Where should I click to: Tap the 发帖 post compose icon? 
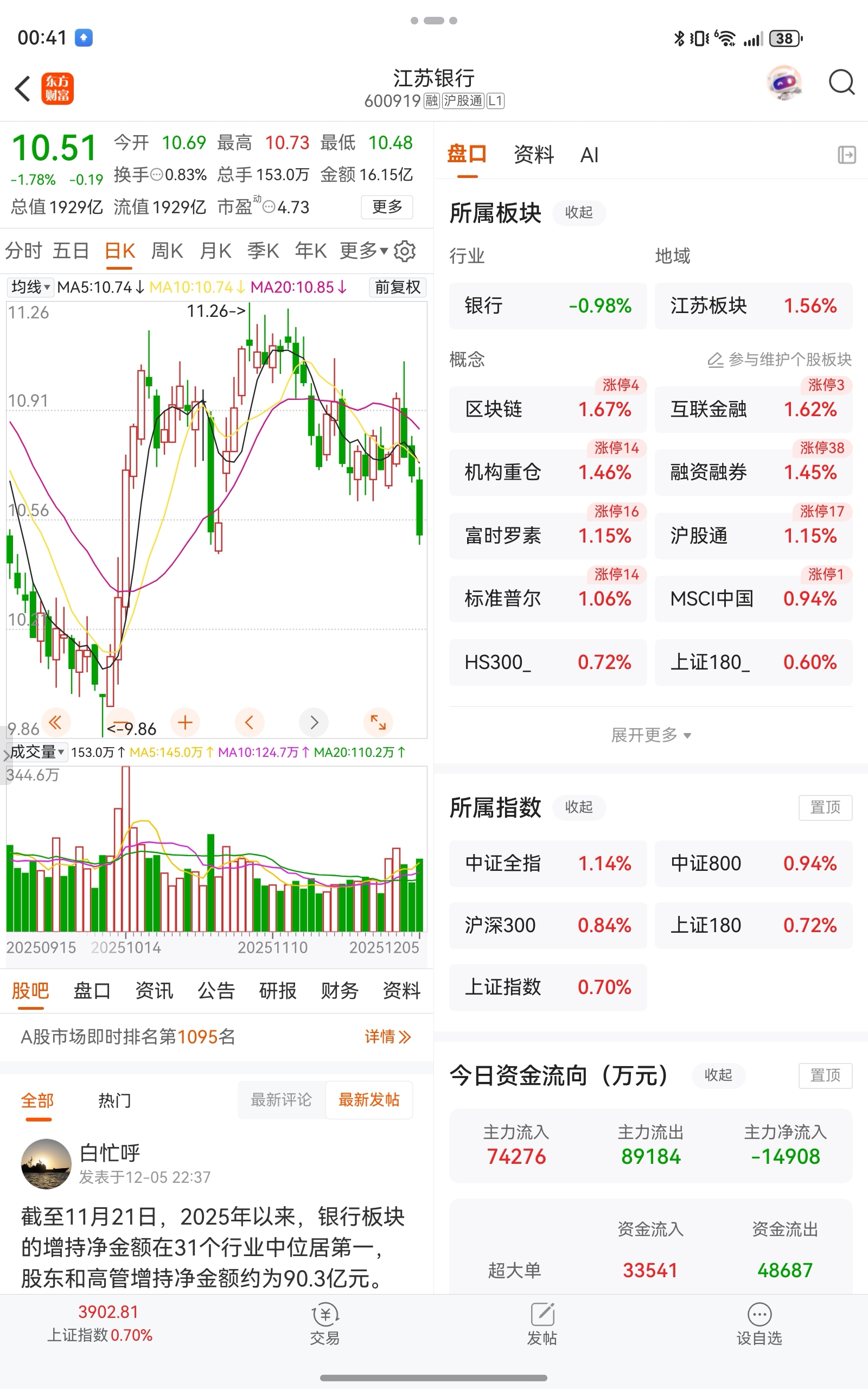(542, 1324)
